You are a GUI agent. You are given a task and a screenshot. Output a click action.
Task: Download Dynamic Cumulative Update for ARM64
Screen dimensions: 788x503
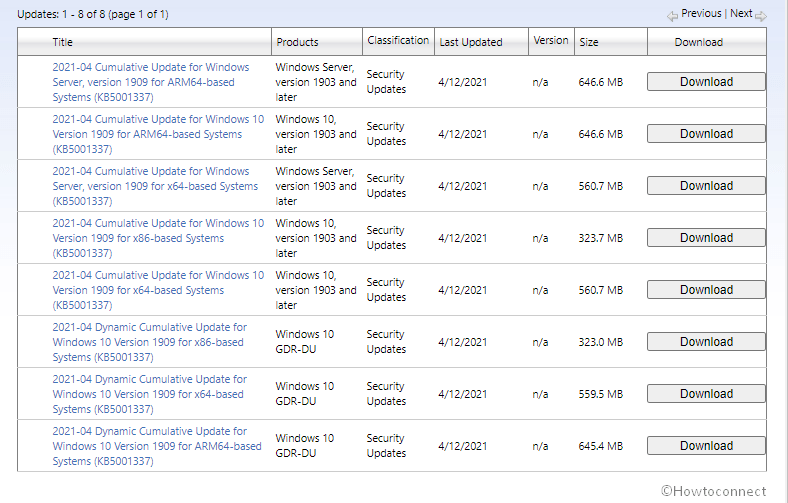706,446
